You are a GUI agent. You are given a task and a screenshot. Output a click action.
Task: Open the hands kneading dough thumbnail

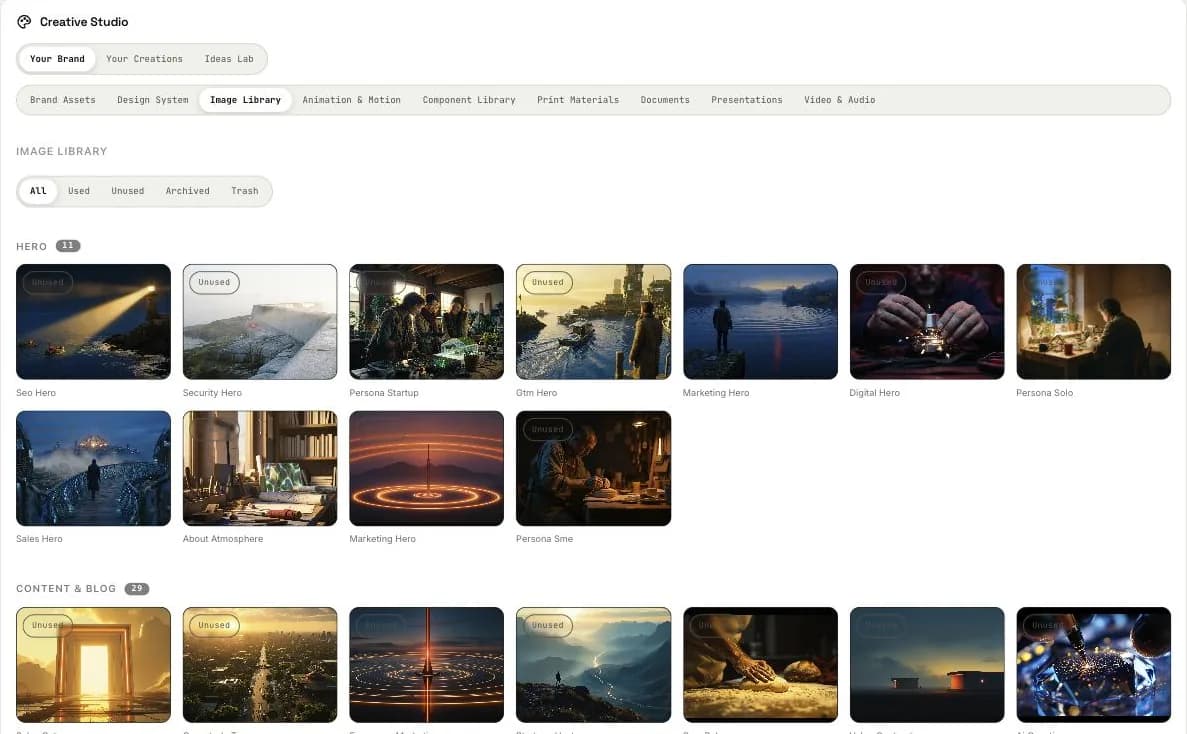[x=760, y=664]
